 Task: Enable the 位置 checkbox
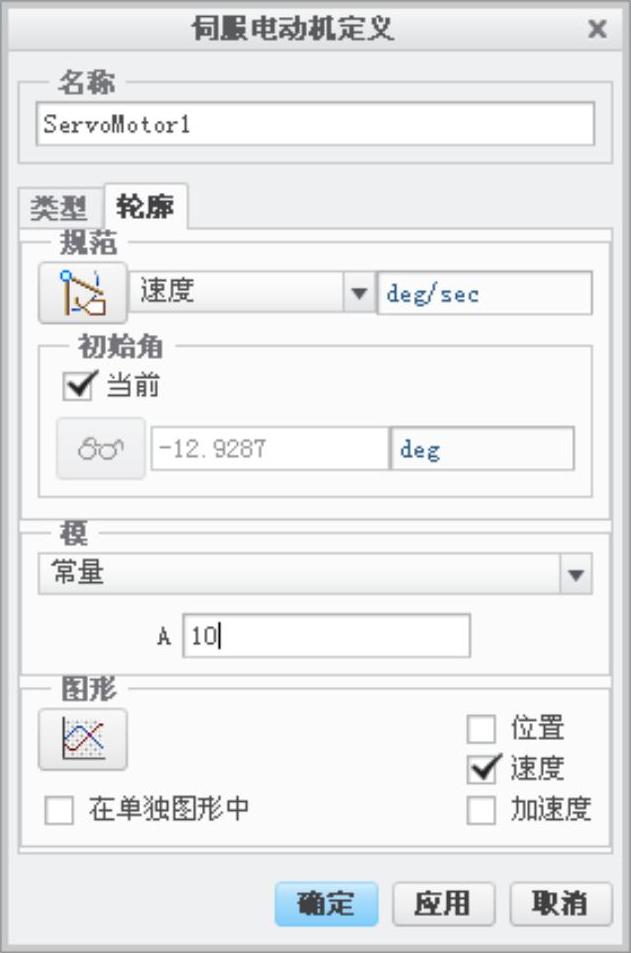pyautogui.click(x=481, y=728)
